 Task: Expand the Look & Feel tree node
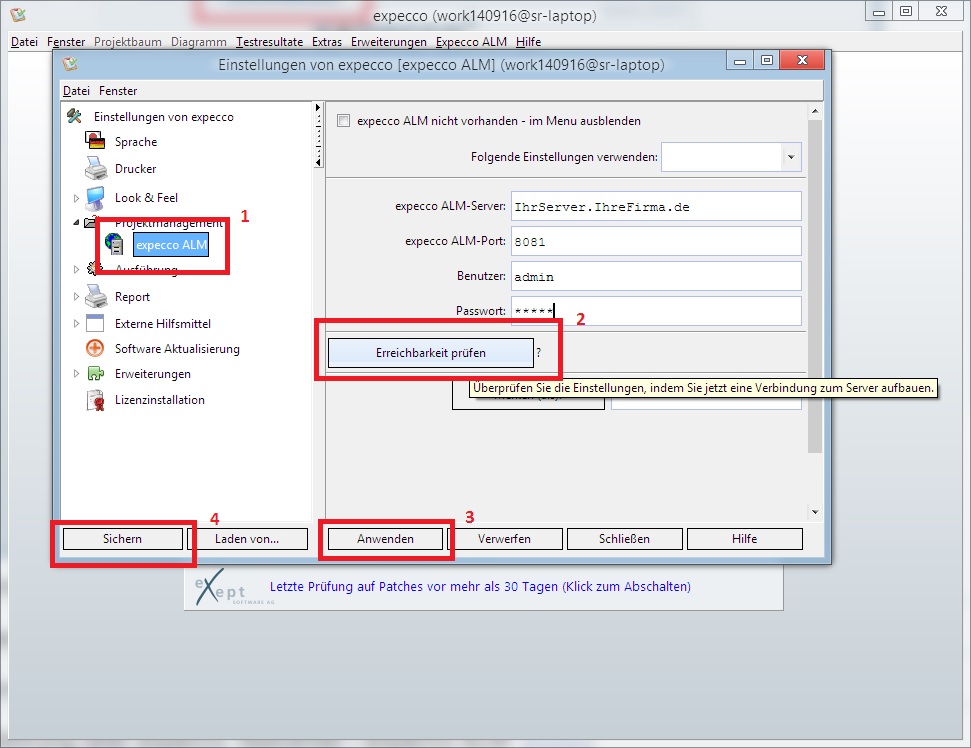tap(76, 198)
